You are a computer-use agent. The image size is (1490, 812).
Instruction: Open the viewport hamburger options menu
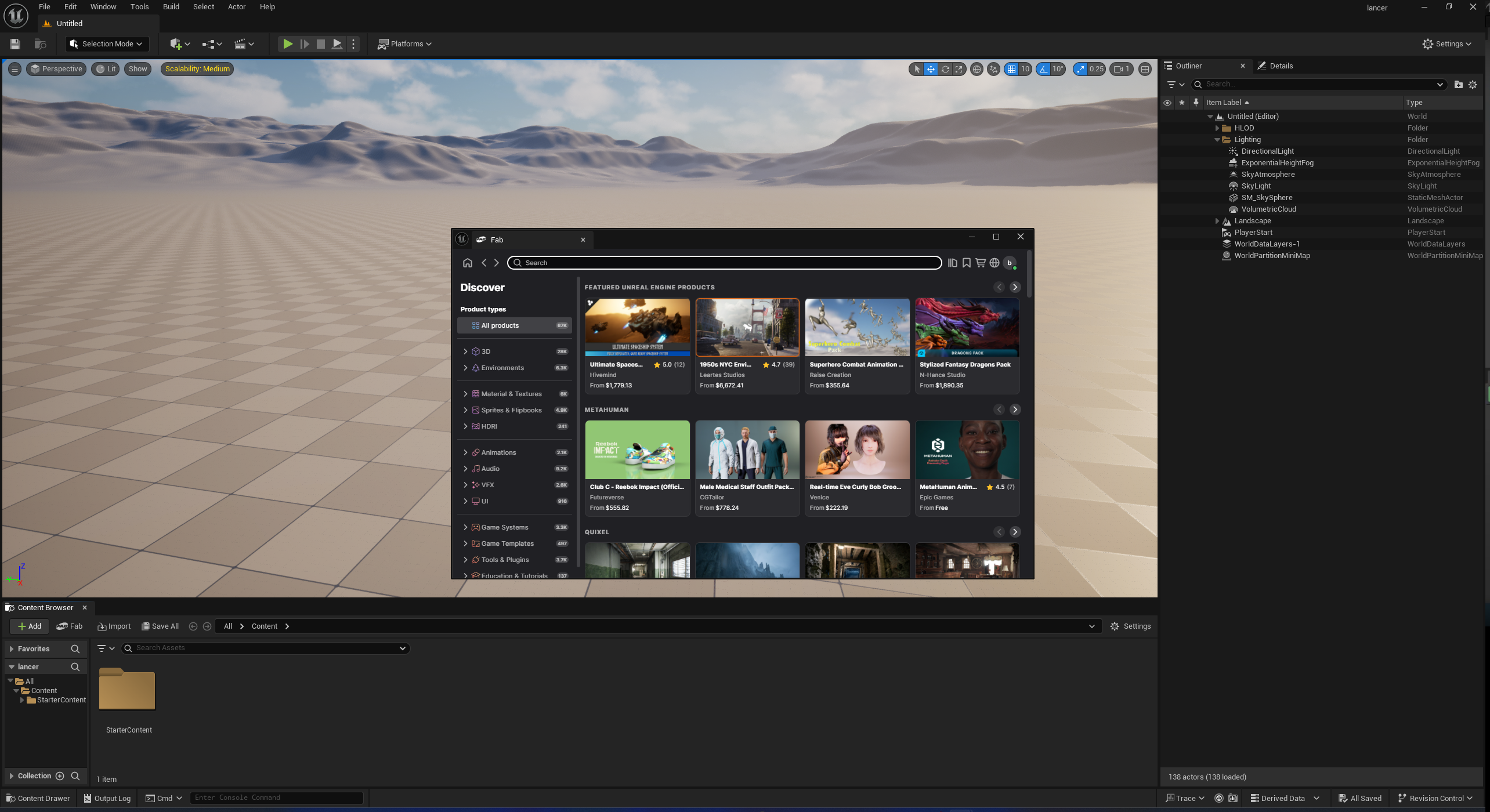point(15,69)
